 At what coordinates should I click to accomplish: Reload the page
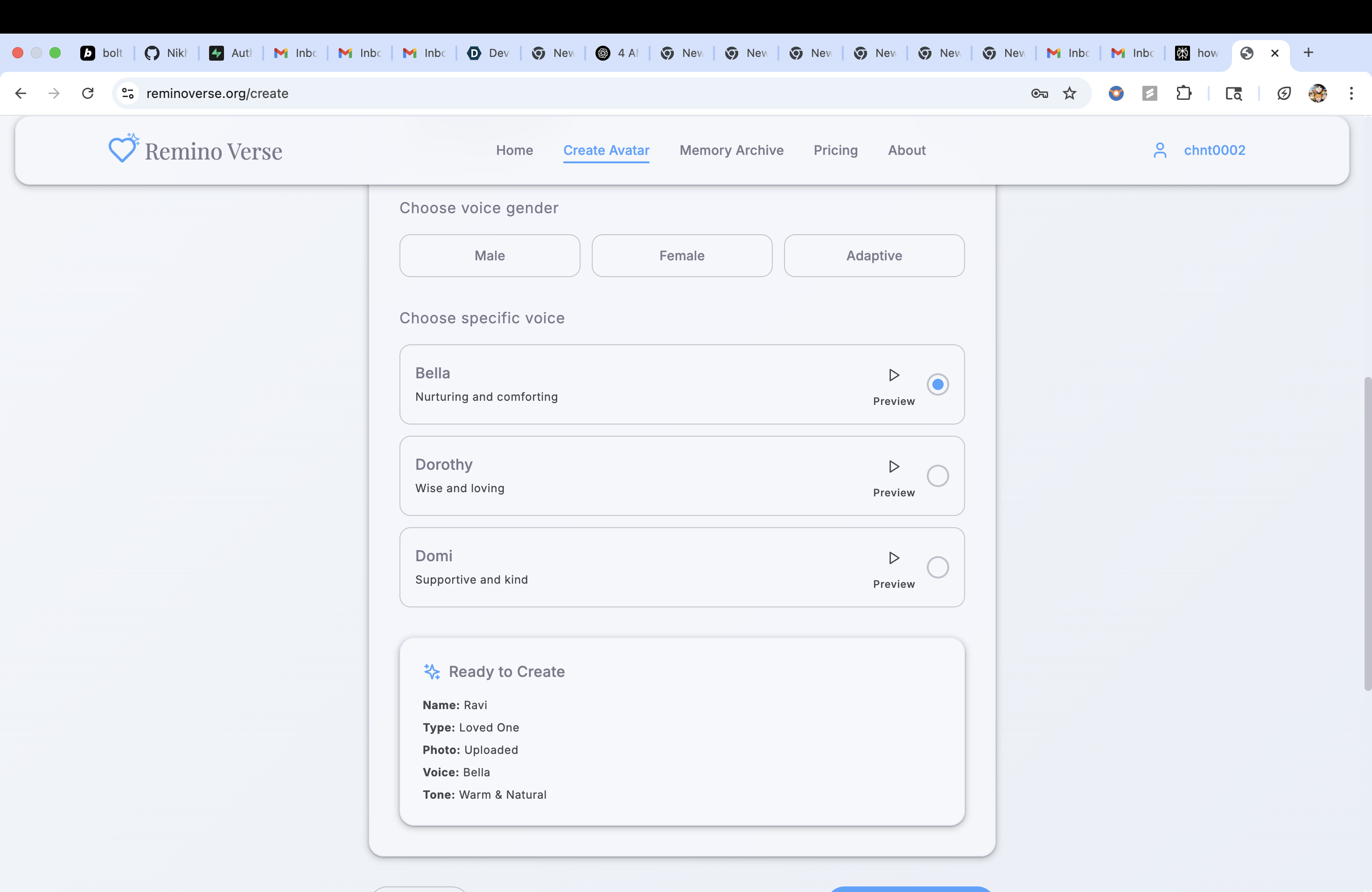coord(88,93)
